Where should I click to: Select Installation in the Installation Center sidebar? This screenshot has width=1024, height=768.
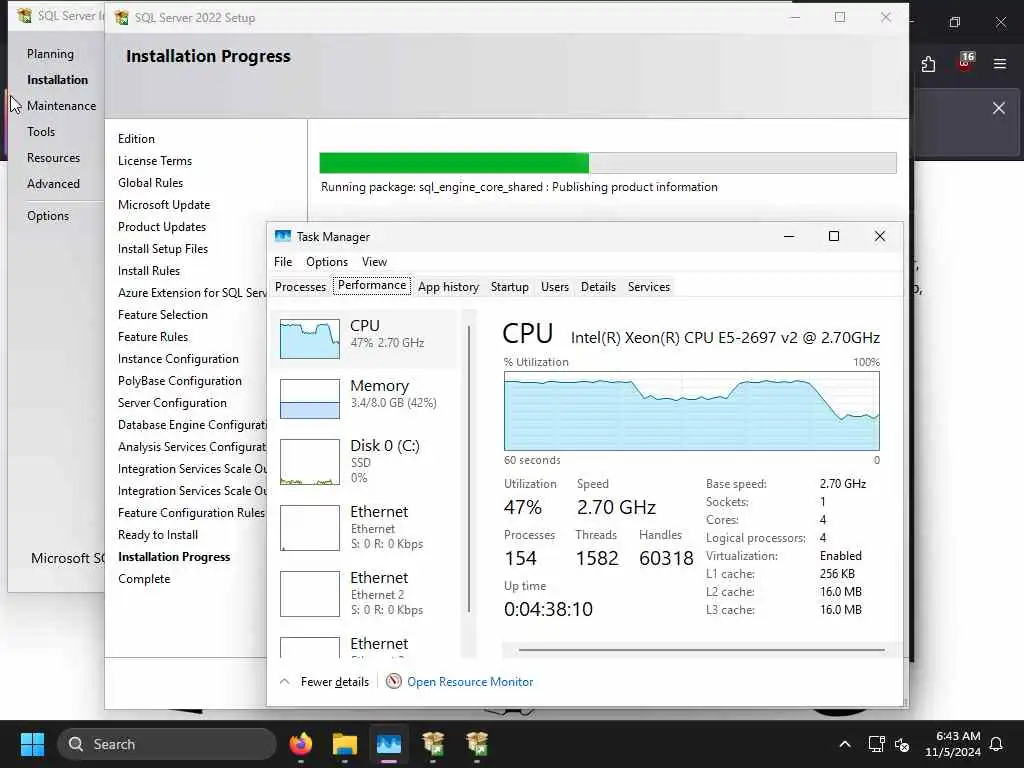[57, 80]
